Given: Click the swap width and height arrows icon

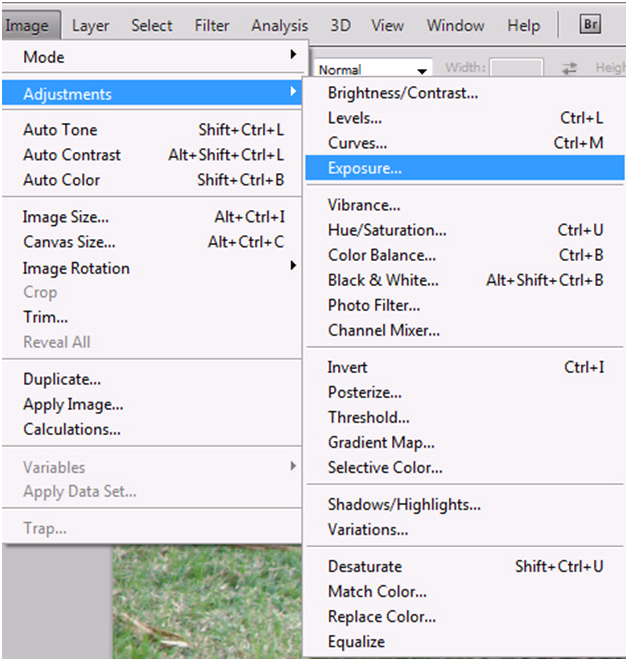Looking at the screenshot, I should pyautogui.click(x=569, y=68).
